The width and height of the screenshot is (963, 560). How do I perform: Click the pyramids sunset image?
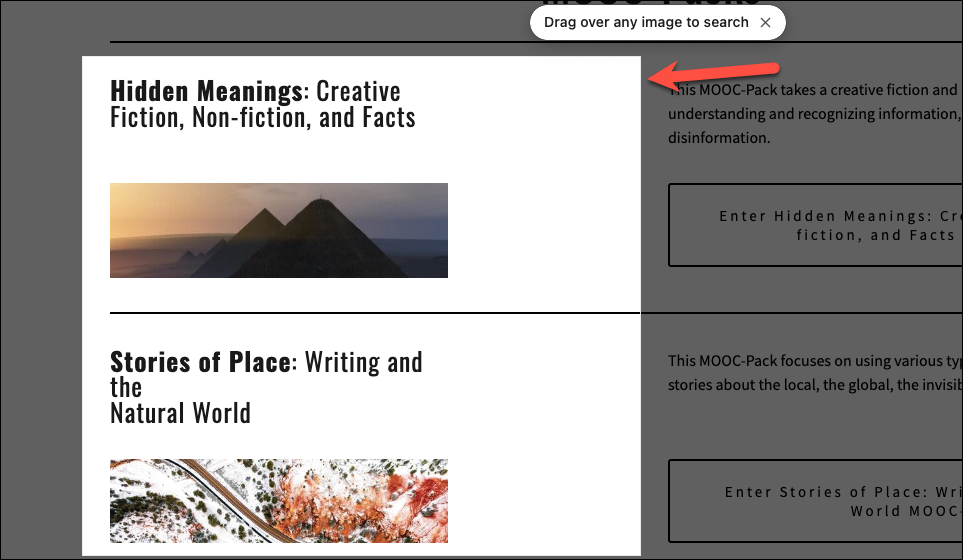tap(279, 230)
